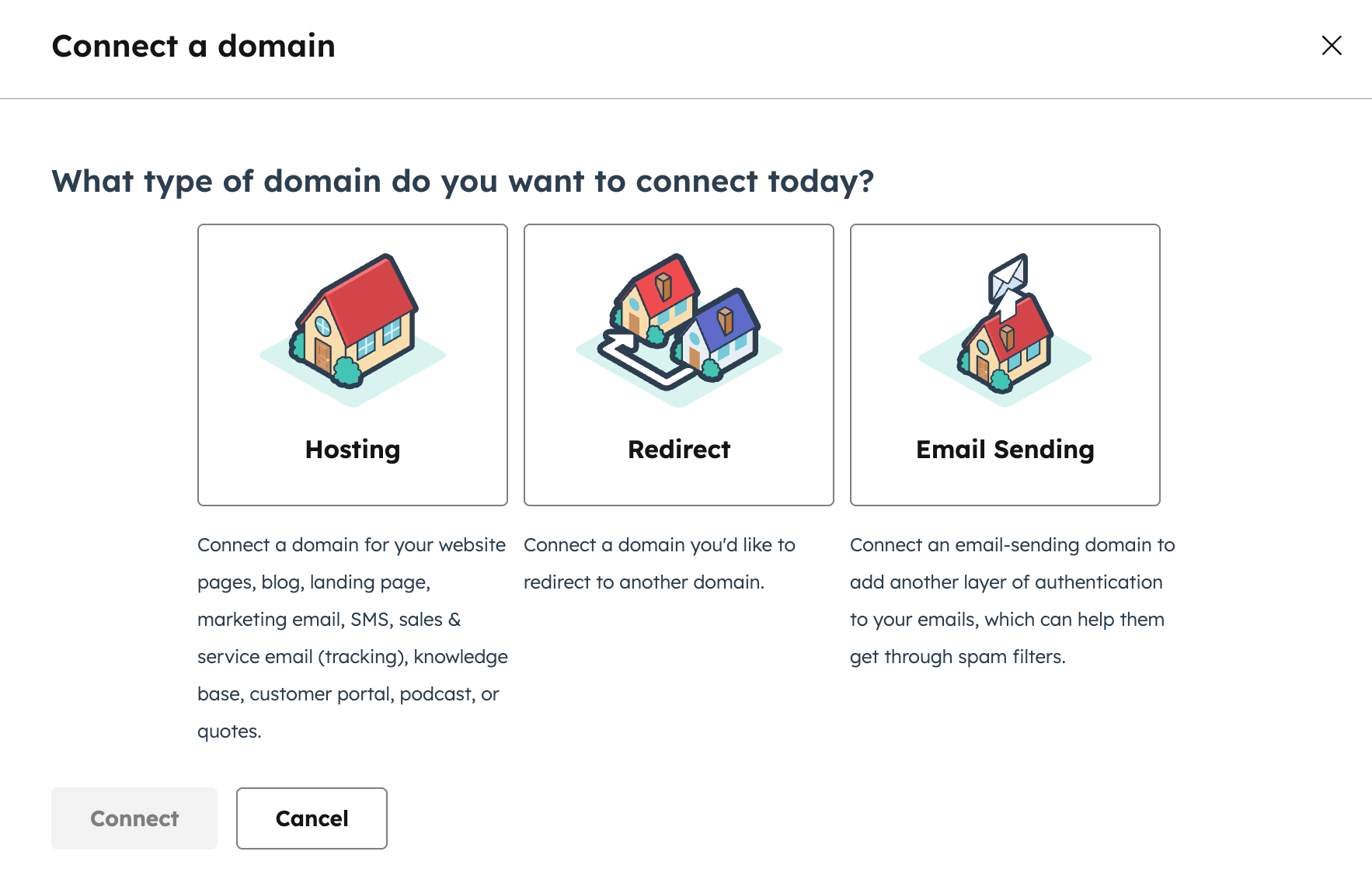This screenshot has width=1372, height=879.
Task: Click the Connect a domain heading
Action: (193, 47)
